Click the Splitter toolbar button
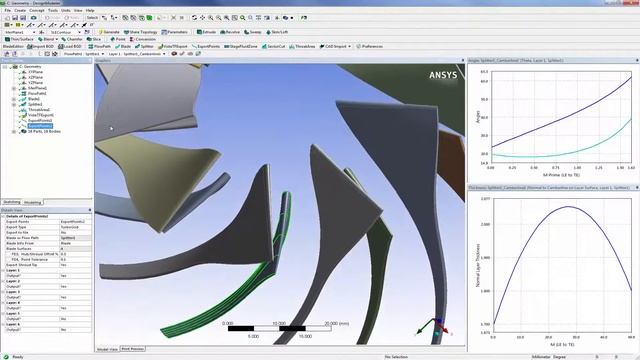The height and width of the screenshot is (360, 640). click(144, 47)
